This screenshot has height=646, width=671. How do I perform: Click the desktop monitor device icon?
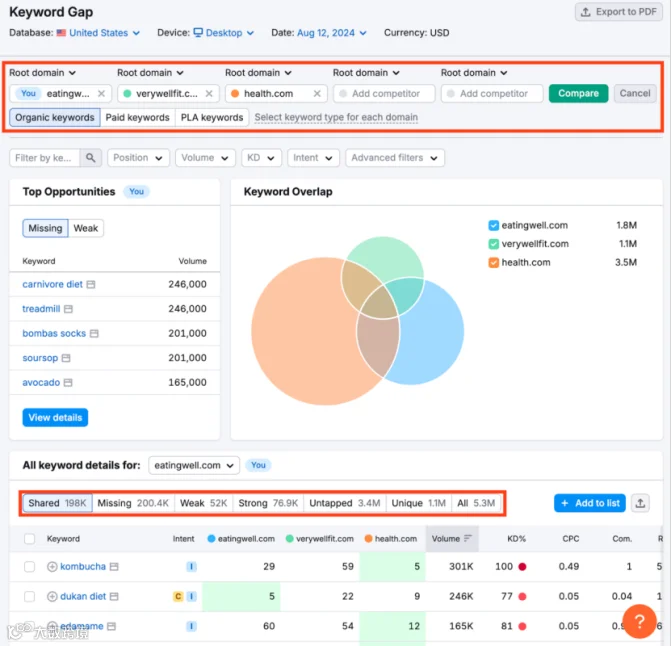(x=198, y=33)
